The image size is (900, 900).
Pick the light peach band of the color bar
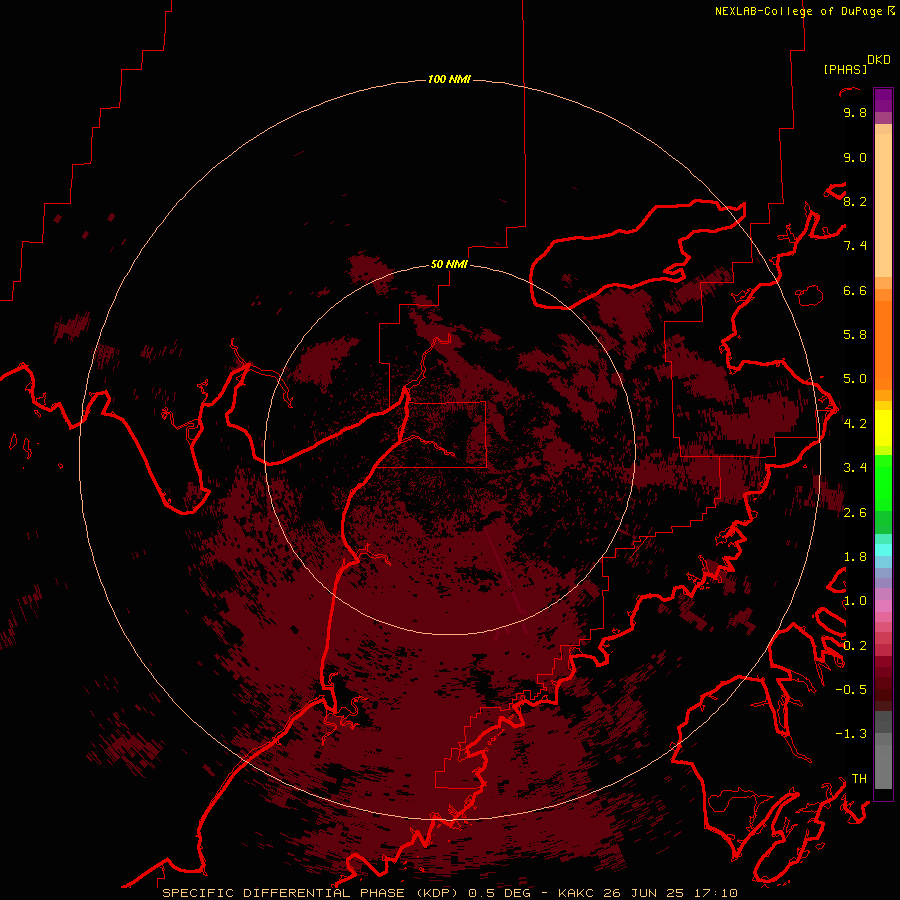[x=883, y=205]
